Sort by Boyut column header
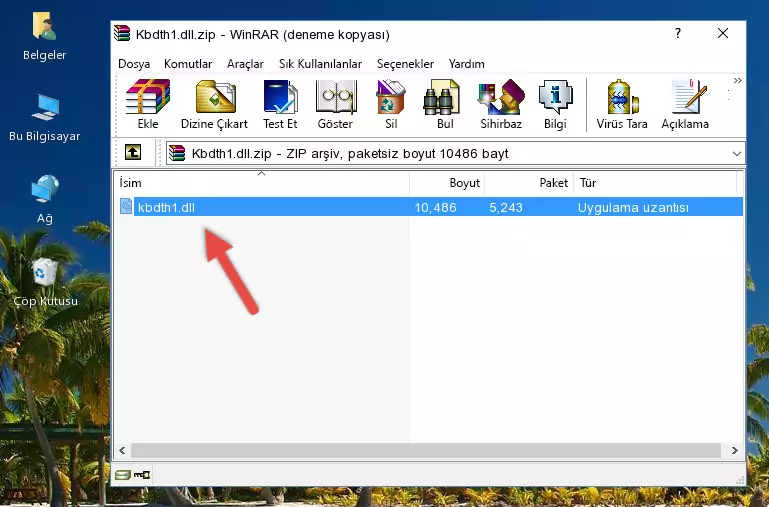769x507 pixels. (447, 183)
